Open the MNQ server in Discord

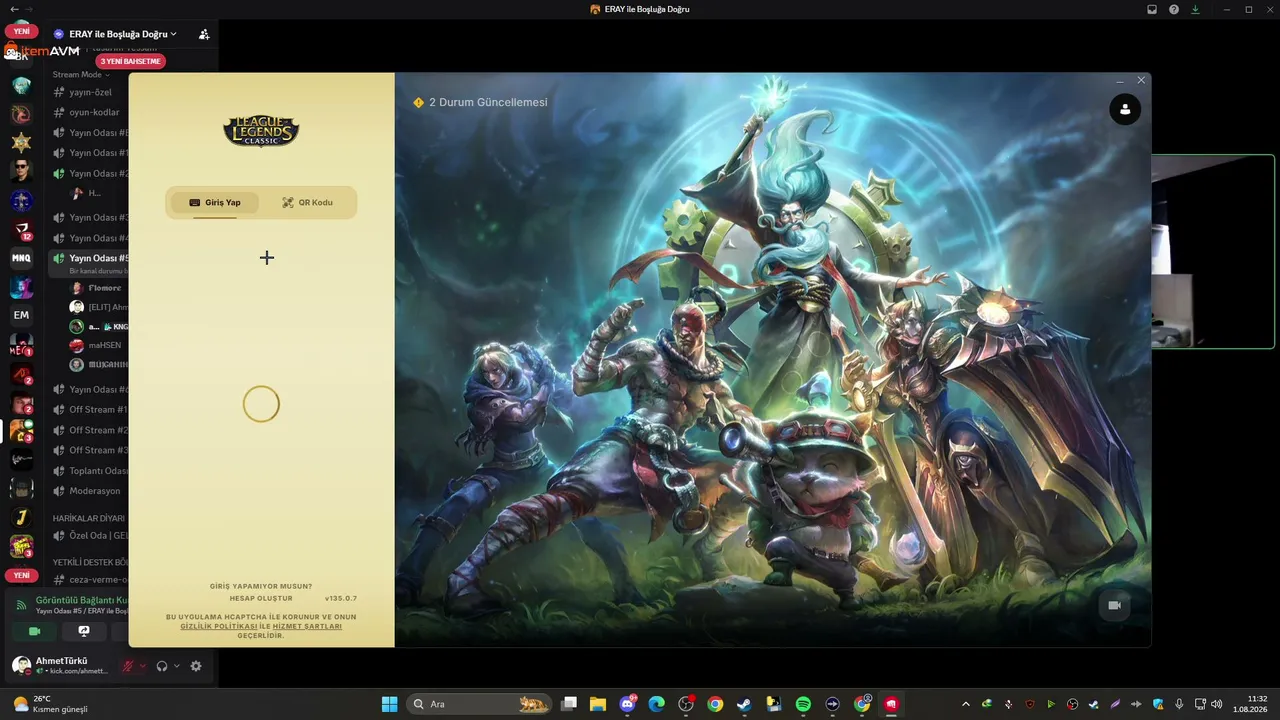tap(21, 258)
